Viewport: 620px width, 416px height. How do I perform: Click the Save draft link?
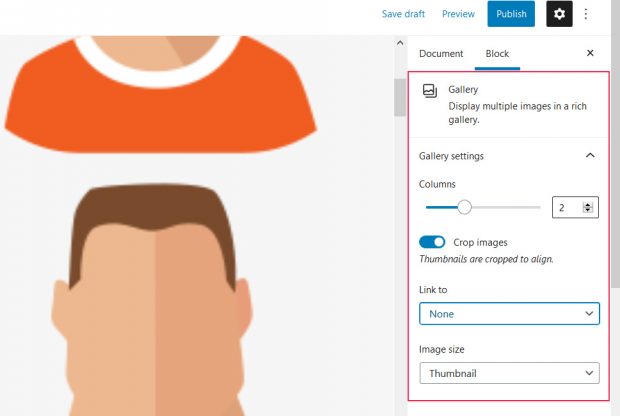(x=405, y=14)
